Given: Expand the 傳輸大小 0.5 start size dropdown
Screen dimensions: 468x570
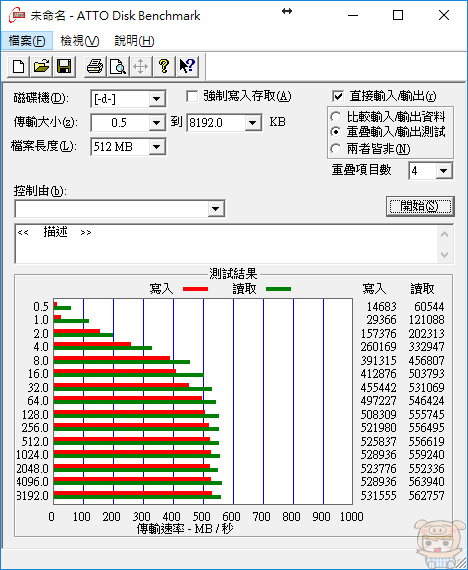Looking at the screenshot, I should pos(157,123).
